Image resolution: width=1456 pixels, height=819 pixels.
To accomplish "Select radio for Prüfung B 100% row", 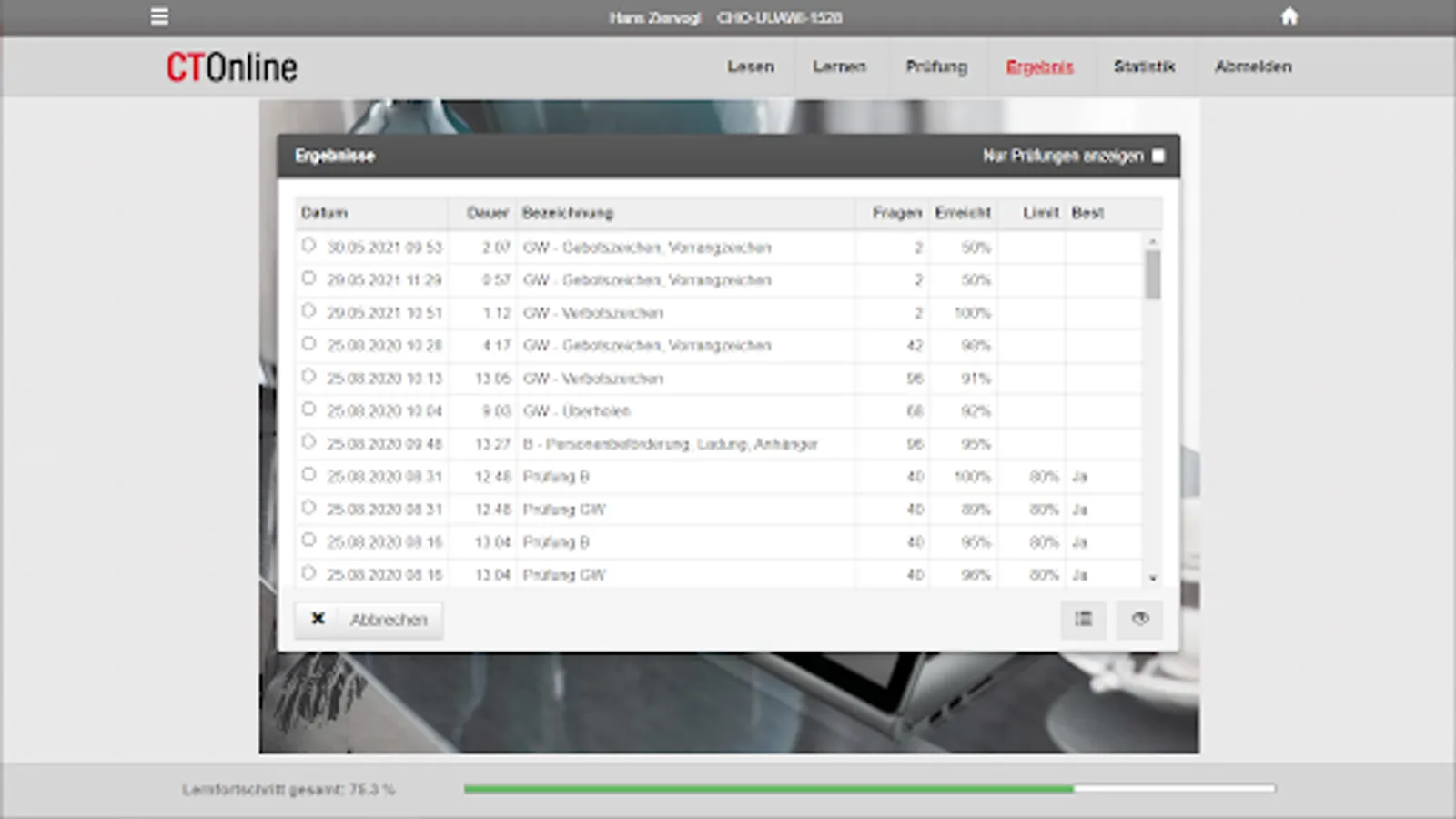I will 308,475.
